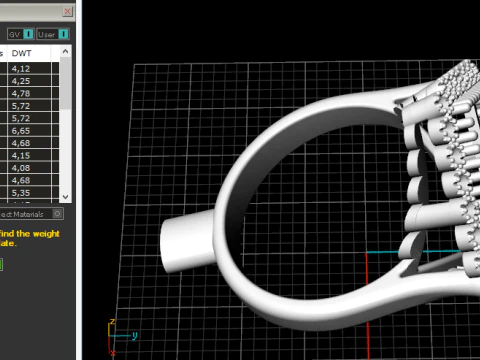This screenshot has width=480, height=360.
Task: Select the 4,12 DWT cell
Action: [29, 69]
